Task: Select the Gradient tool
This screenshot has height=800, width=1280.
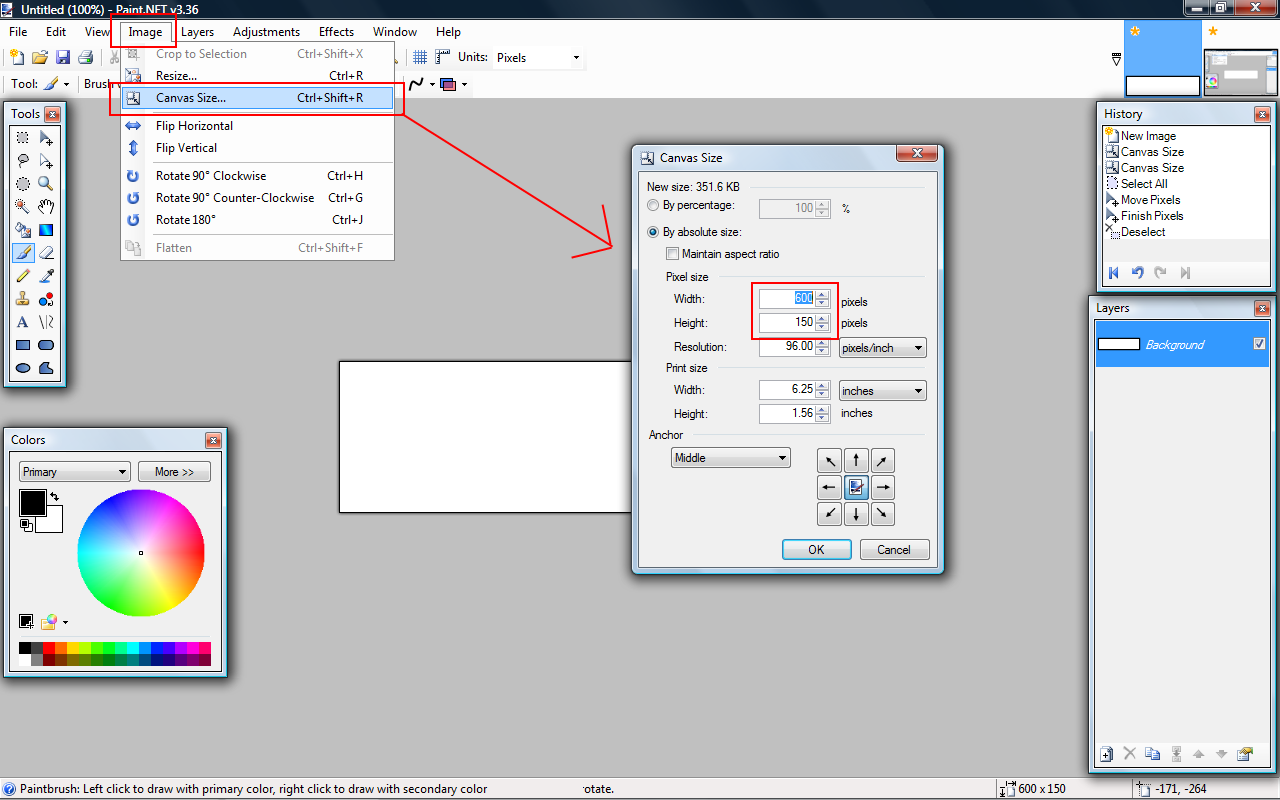Action: pos(46,230)
